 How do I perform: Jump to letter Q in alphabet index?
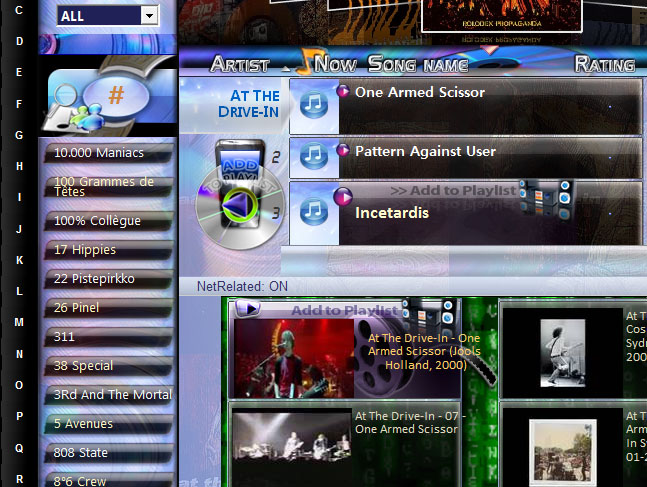click(19, 447)
